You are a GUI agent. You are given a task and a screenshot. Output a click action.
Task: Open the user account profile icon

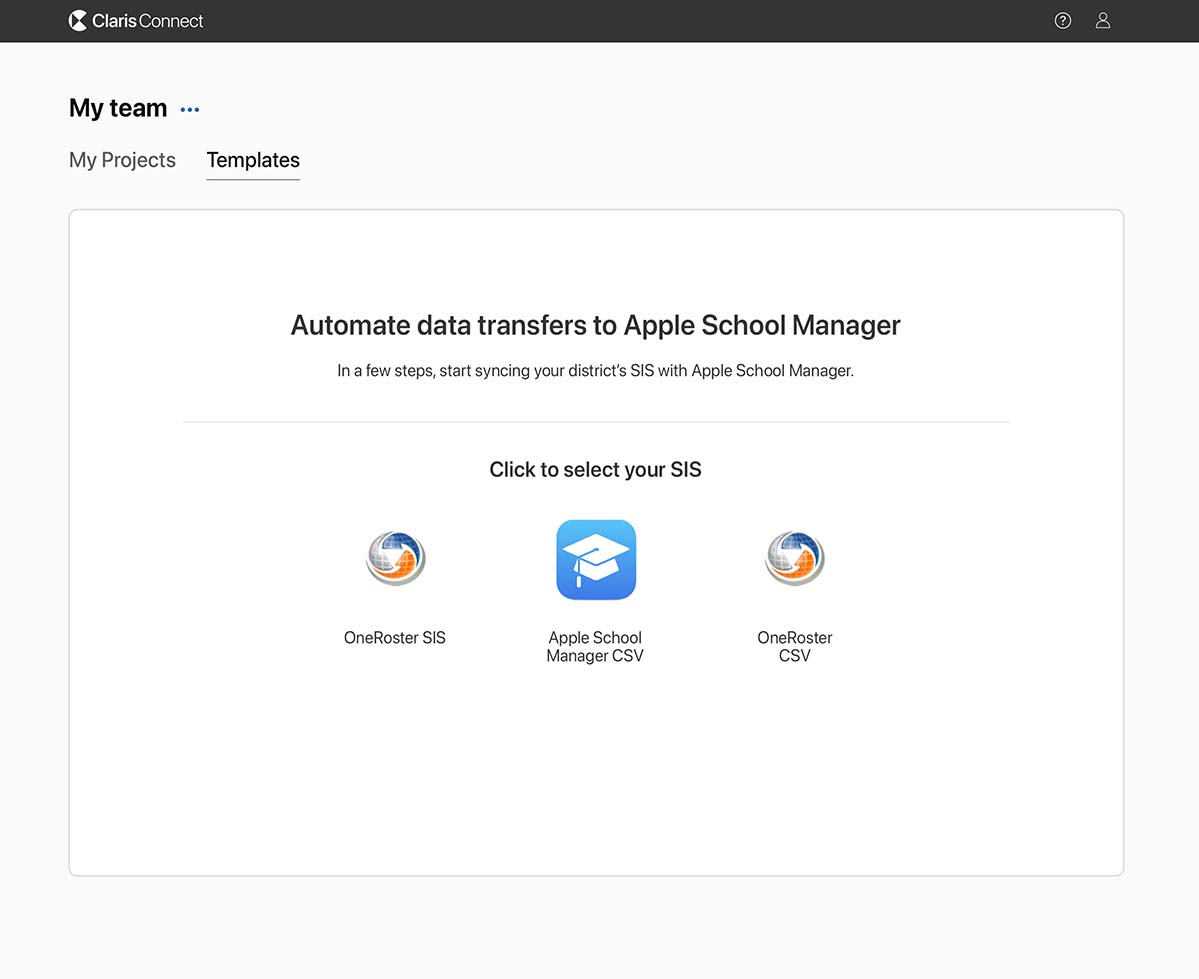point(1103,21)
